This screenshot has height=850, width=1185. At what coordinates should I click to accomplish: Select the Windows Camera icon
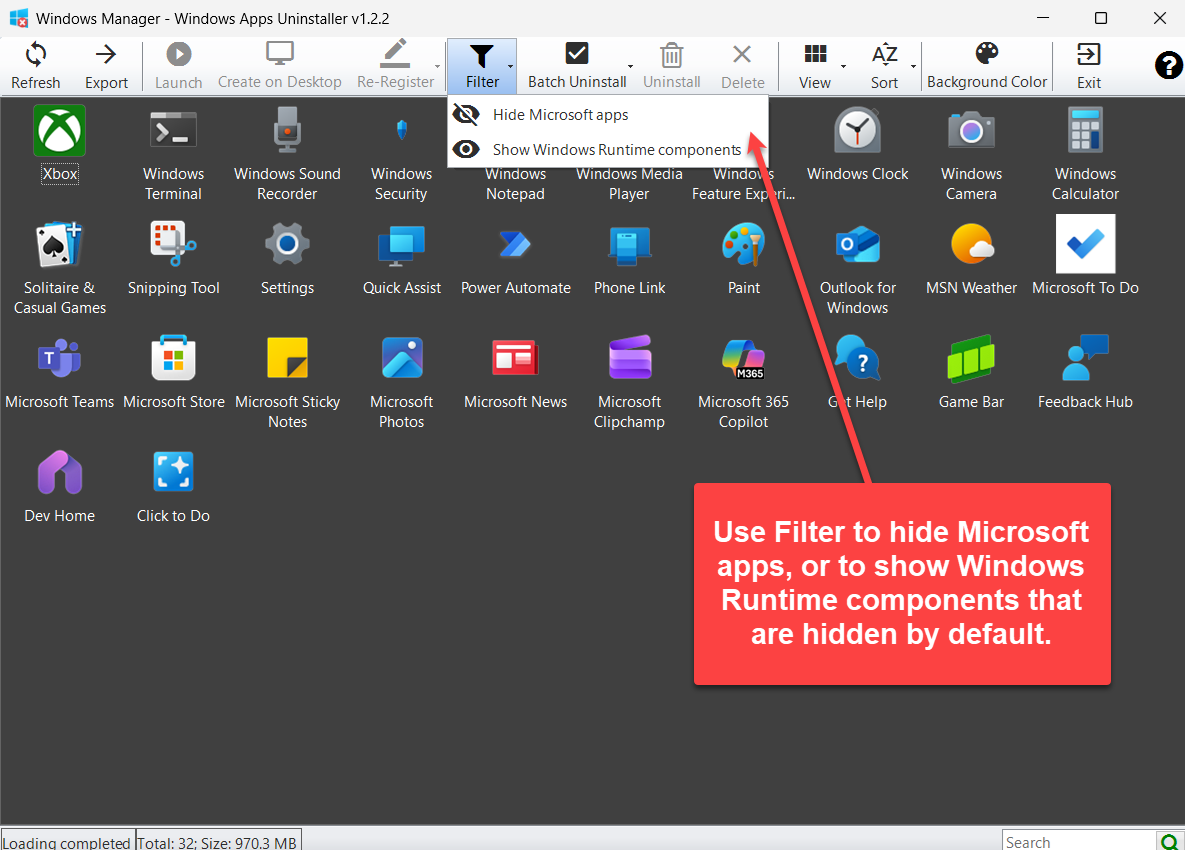click(x=971, y=131)
